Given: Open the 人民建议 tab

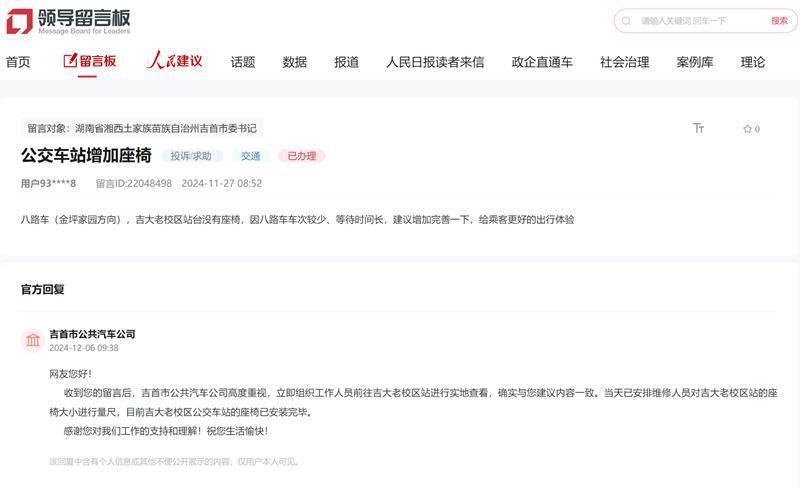Looking at the screenshot, I should [x=174, y=61].
